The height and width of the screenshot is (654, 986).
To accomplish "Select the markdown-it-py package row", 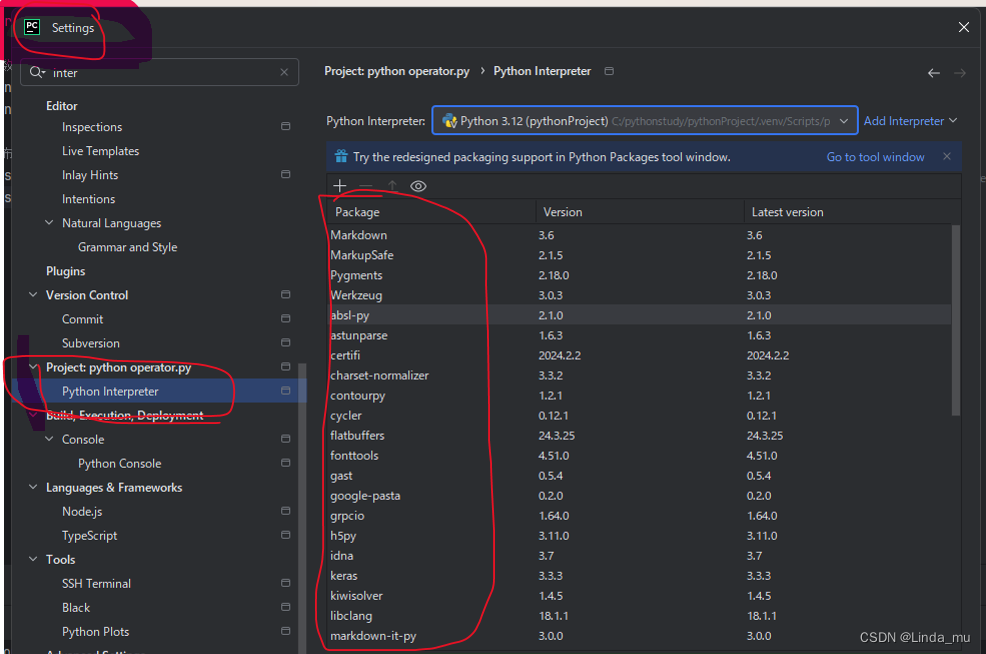I will tap(639, 636).
